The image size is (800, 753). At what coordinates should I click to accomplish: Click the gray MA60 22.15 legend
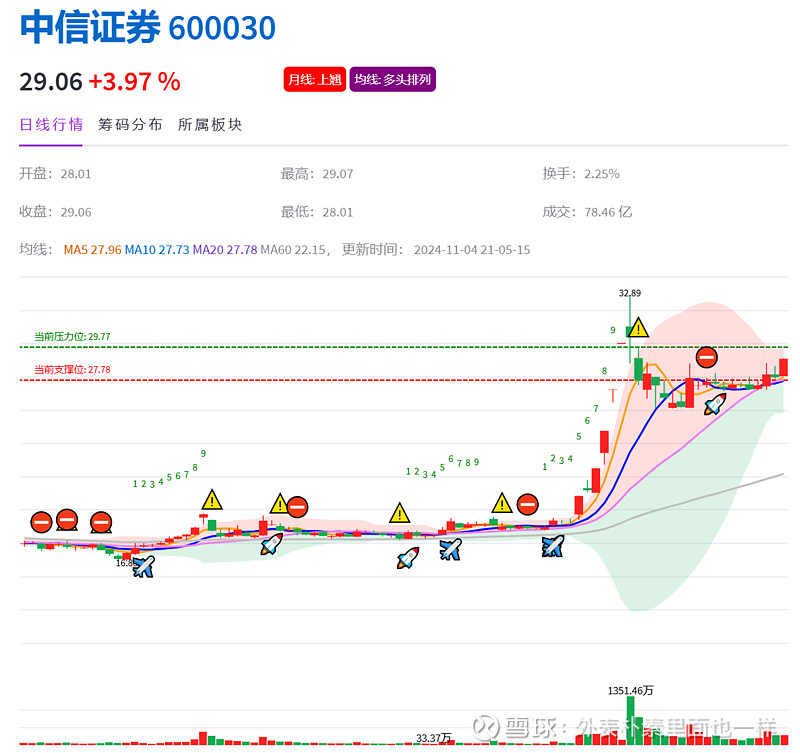click(293, 249)
